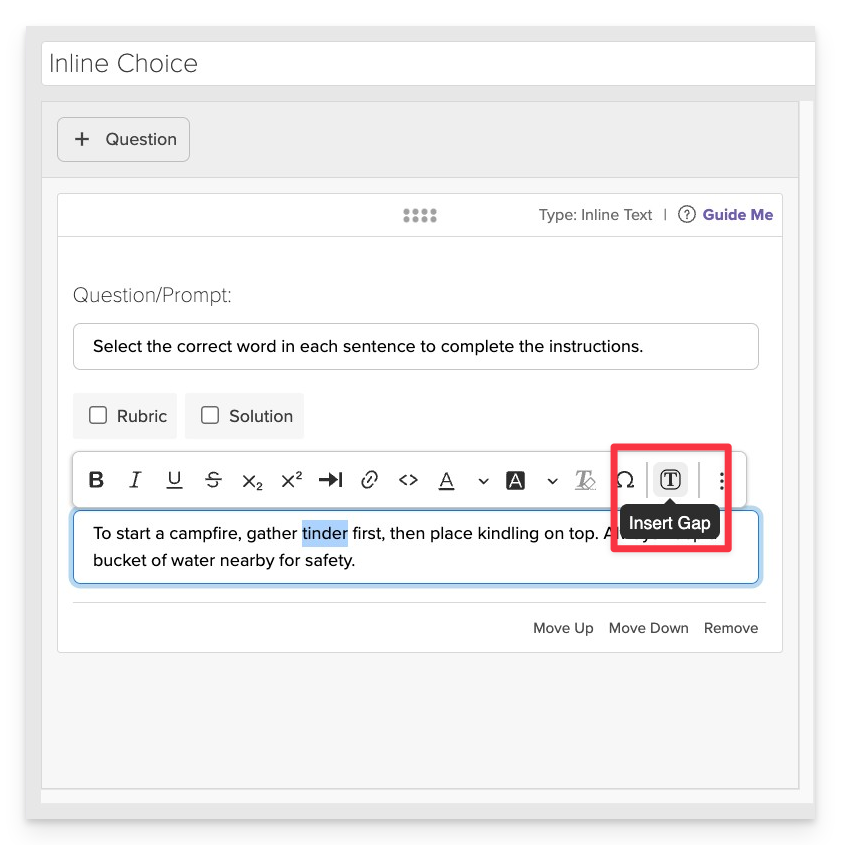Insert a hyperlink with the link icon

point(369,479)
